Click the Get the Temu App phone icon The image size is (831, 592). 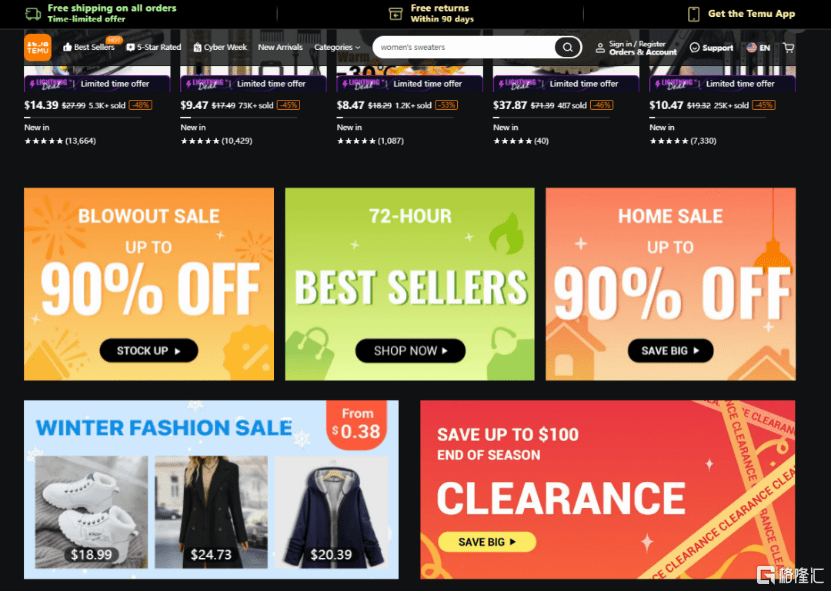(693, 14)
